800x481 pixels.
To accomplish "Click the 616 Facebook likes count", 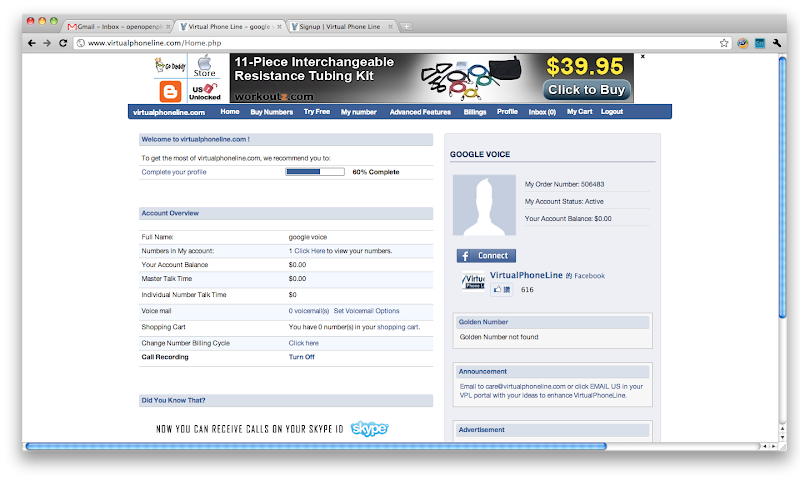I will pyautogui.click(x=527, y=290).
